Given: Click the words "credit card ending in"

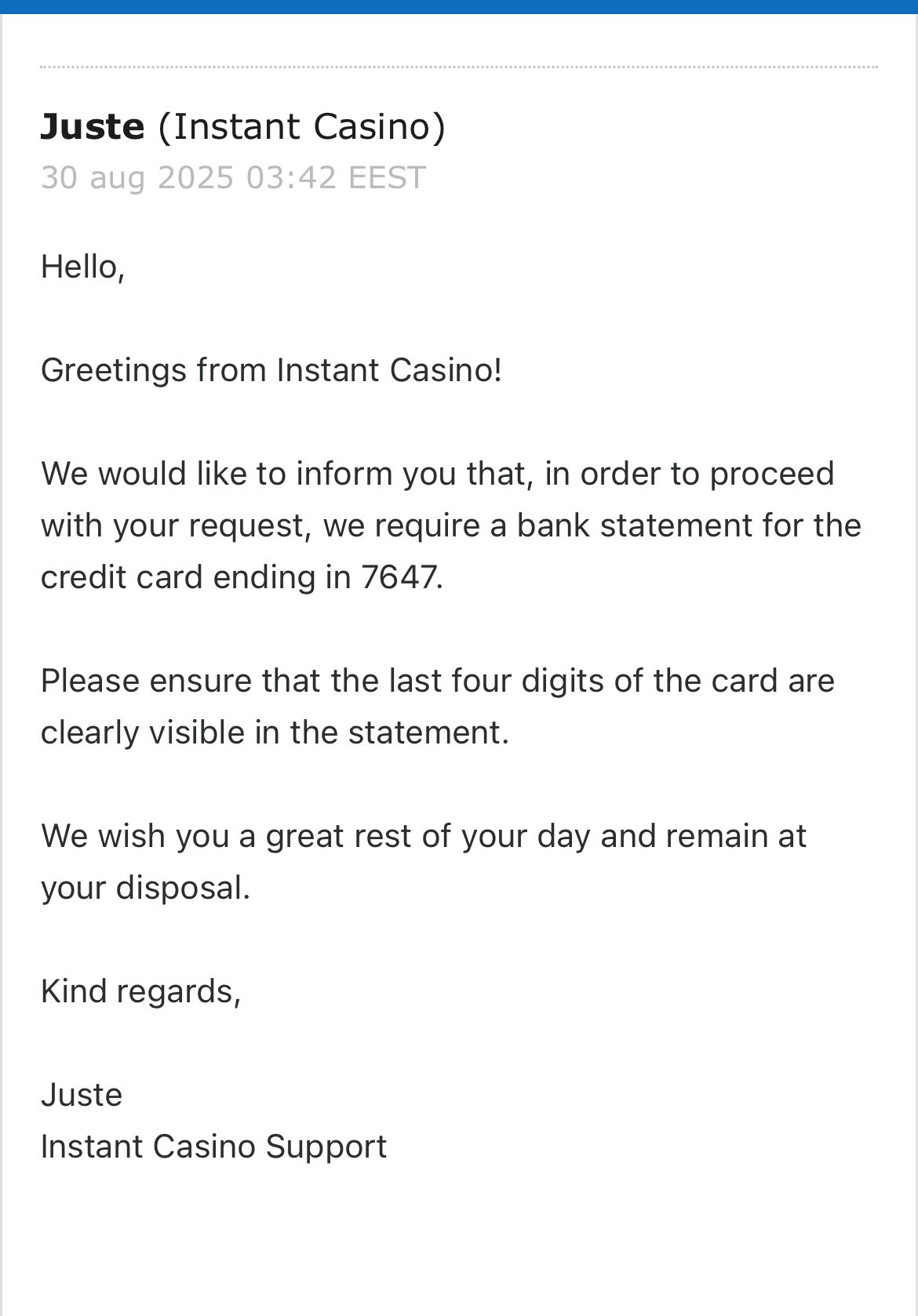Looking at the screenshot, I should (x=195, y=577).
